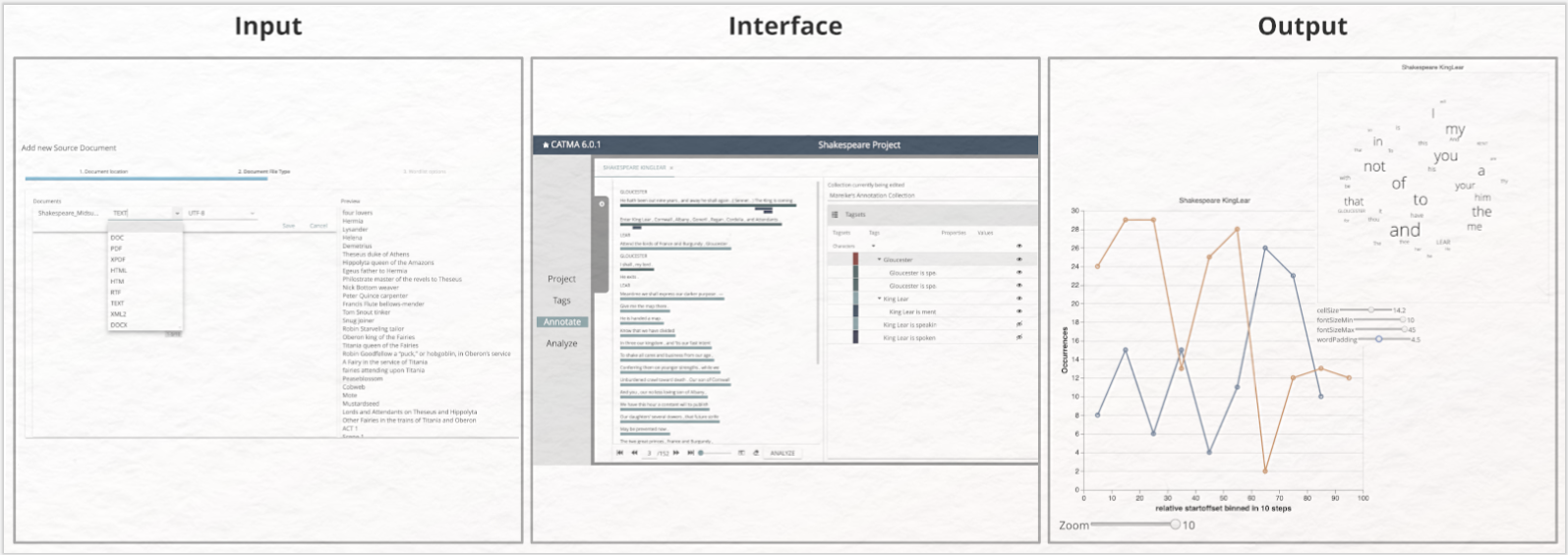Collapse the King Lear tag tree
This screenshot has height=555, width=1568.
[880, 299]
